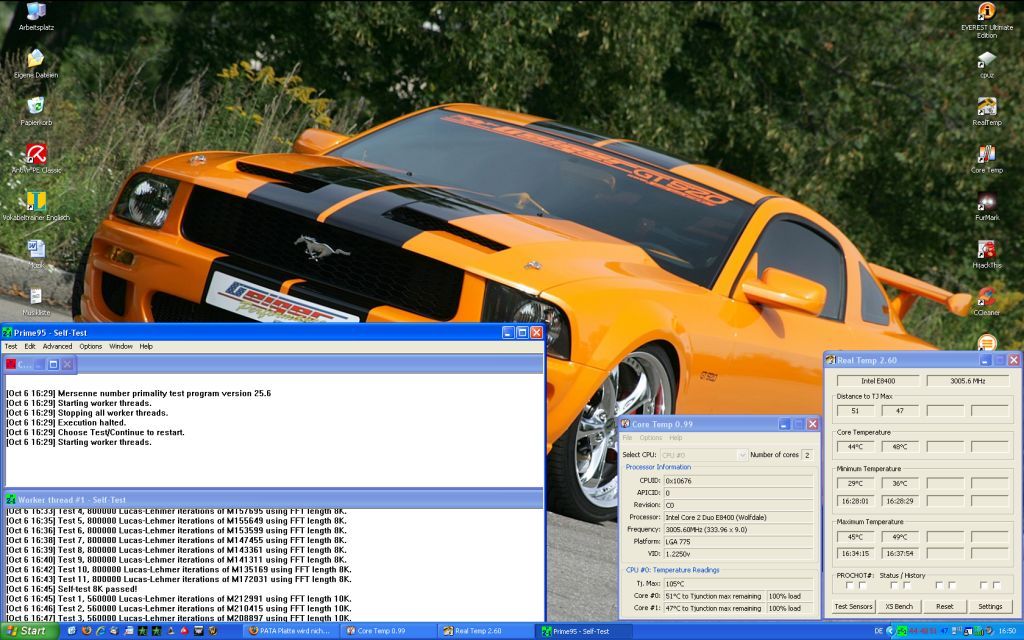
Task: Click the taskbar clock showing 16:50
Action: (1007, 631)
